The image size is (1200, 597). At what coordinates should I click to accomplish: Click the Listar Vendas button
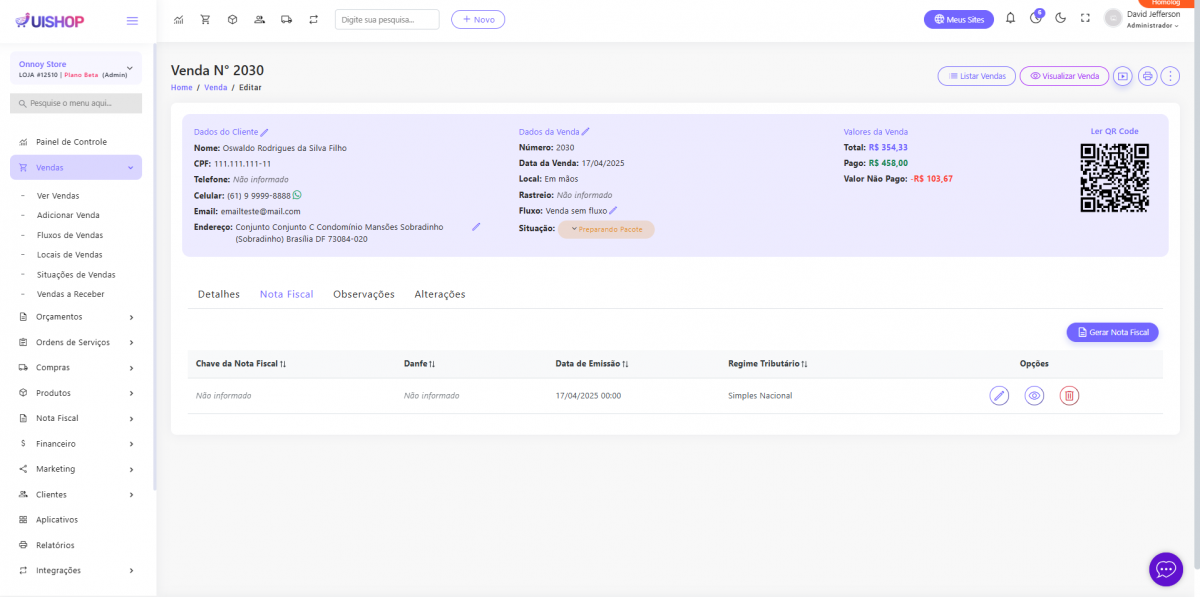pos(976,76)
